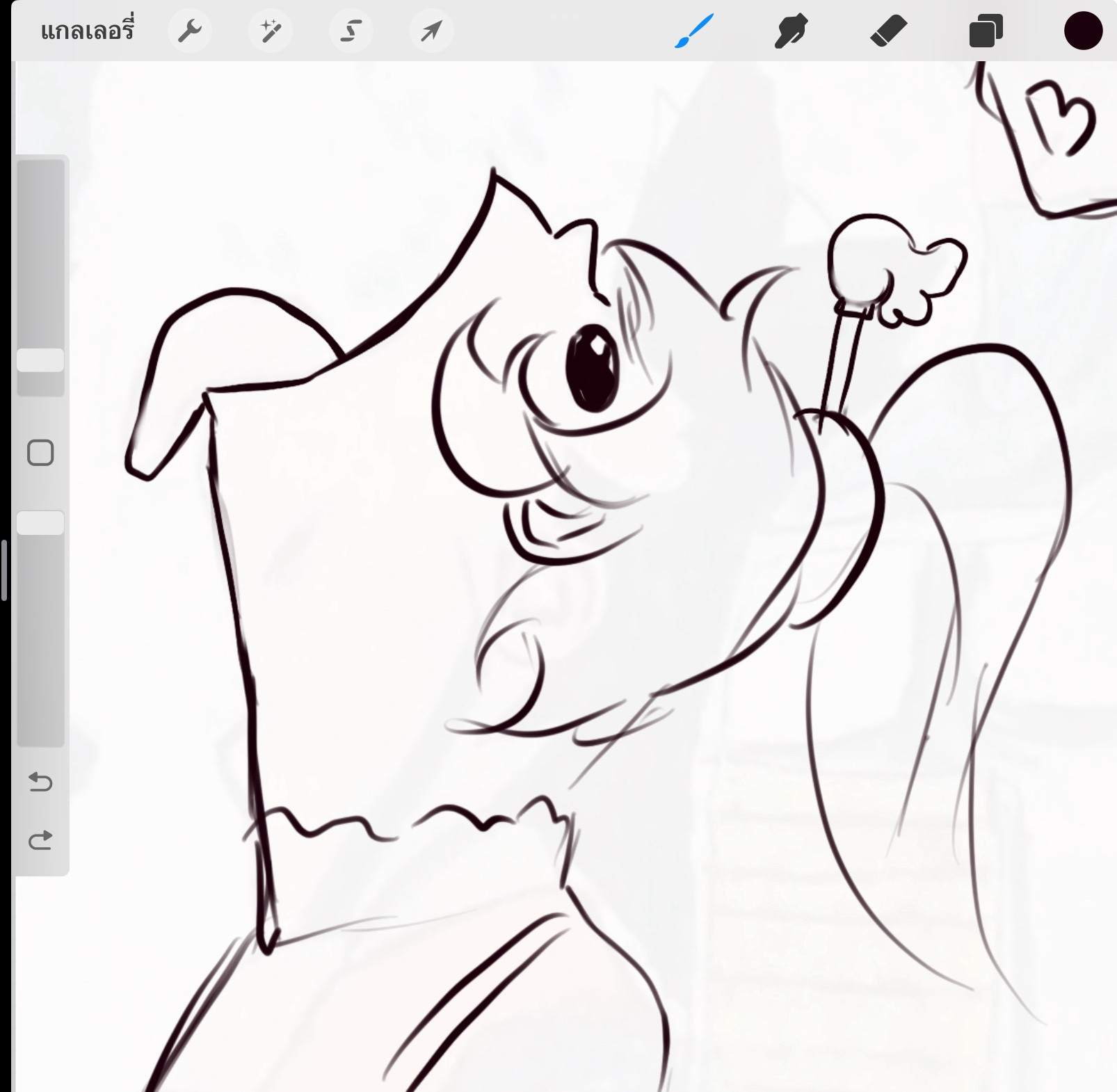Select the Brush paint tool
1117x1092 pixels.
click(694, 31)
